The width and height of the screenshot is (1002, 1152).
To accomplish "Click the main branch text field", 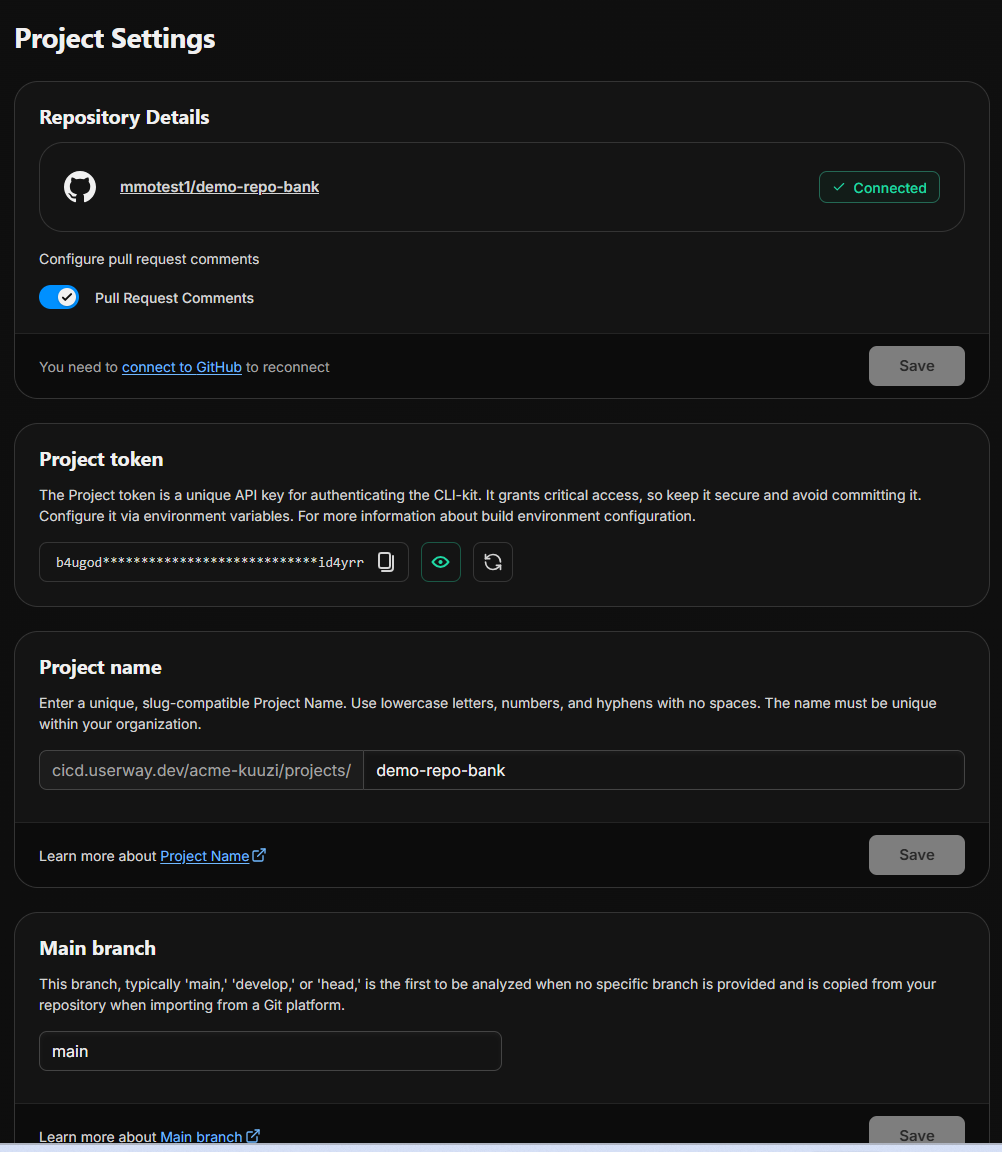I will tap(270, 1051).
